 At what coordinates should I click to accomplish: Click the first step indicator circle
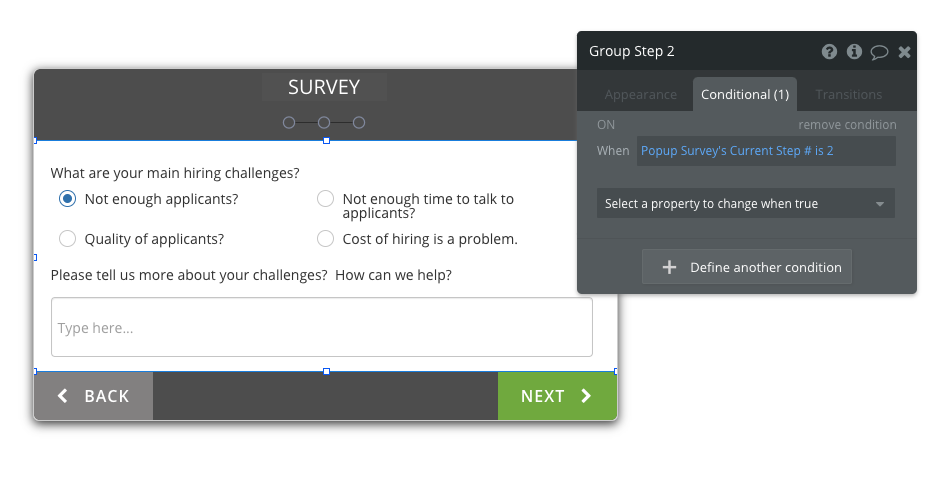click(289, 122)
